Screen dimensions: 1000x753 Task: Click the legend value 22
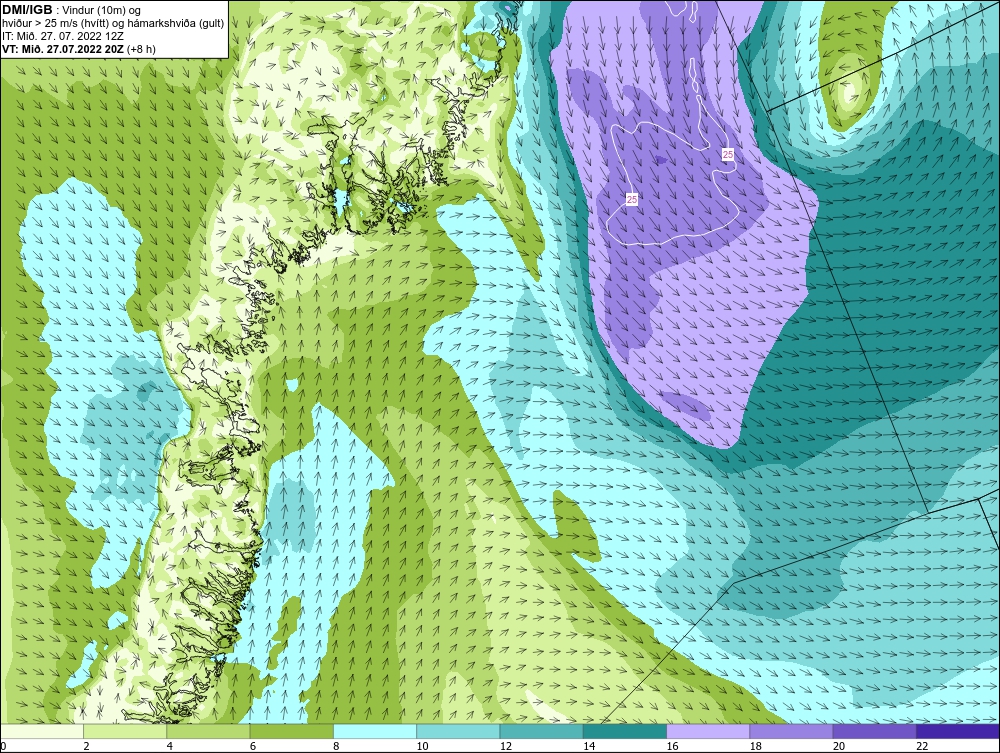pyautogui.click(x=922, y=746)
